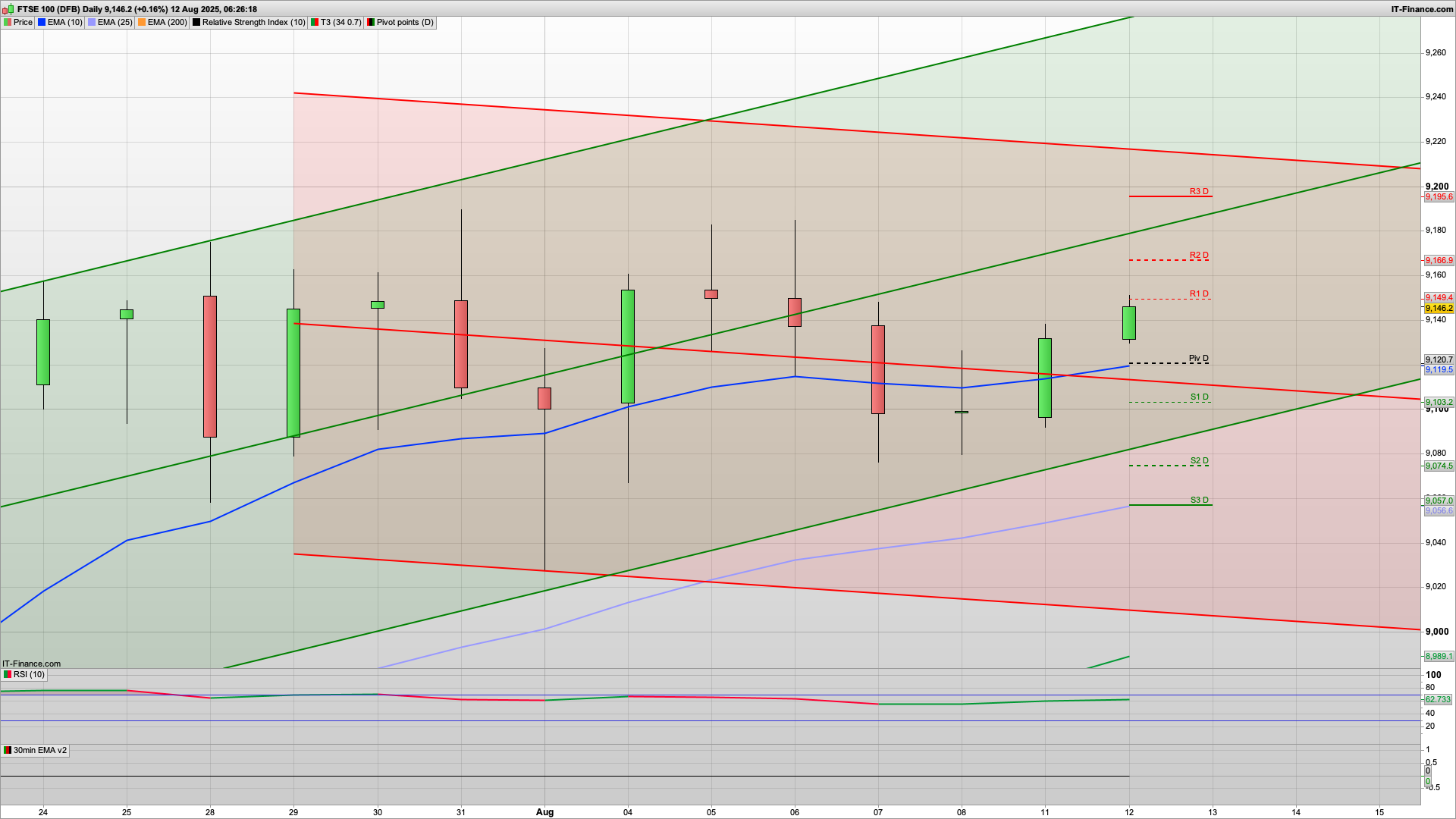Image resolution: width=1456 pixels, height=819 pixels.
Task: Click the Pivot points (D) indicator icon
Action: click(371, 22)
